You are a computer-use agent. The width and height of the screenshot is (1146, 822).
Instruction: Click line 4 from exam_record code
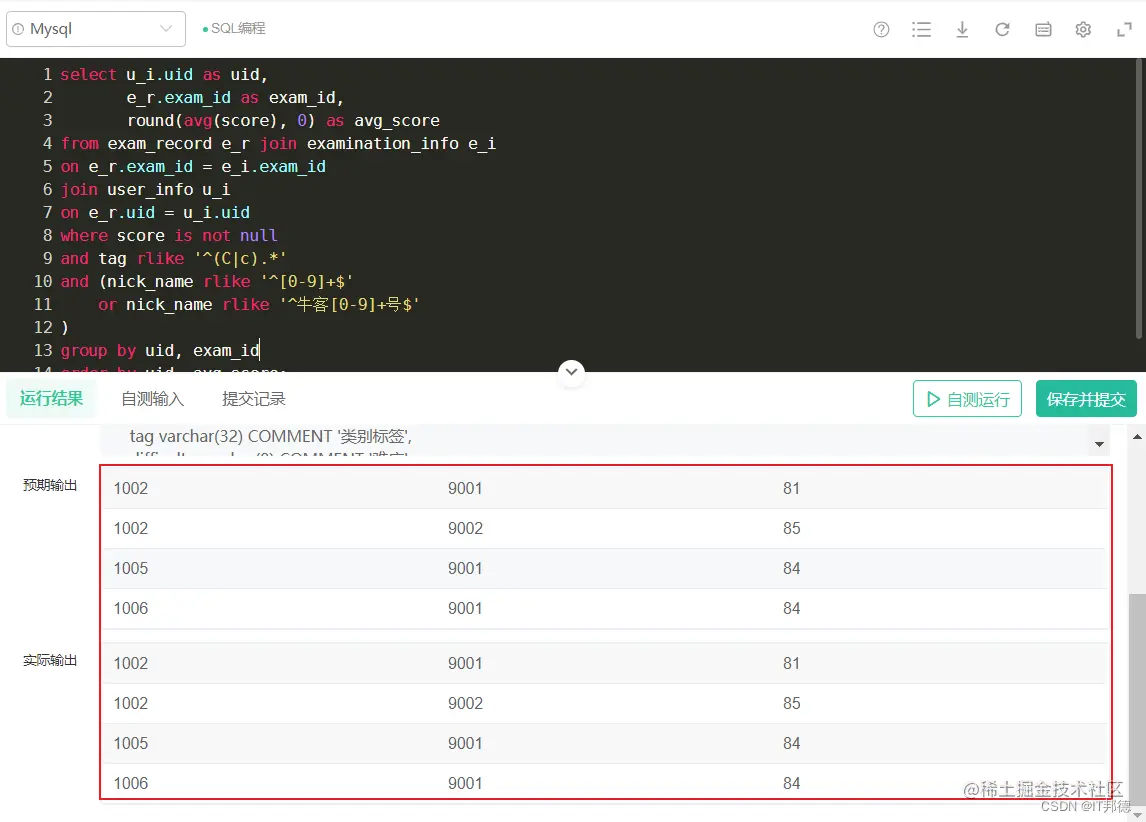click(x=278, y=143)
